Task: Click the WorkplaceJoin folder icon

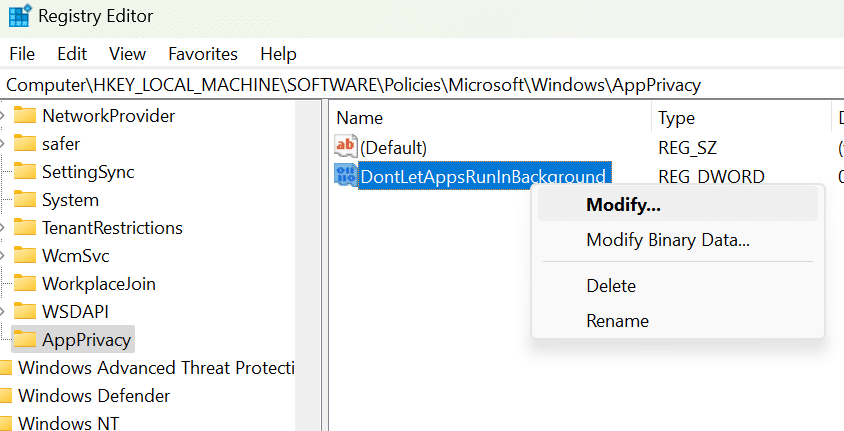Action: 25,283
